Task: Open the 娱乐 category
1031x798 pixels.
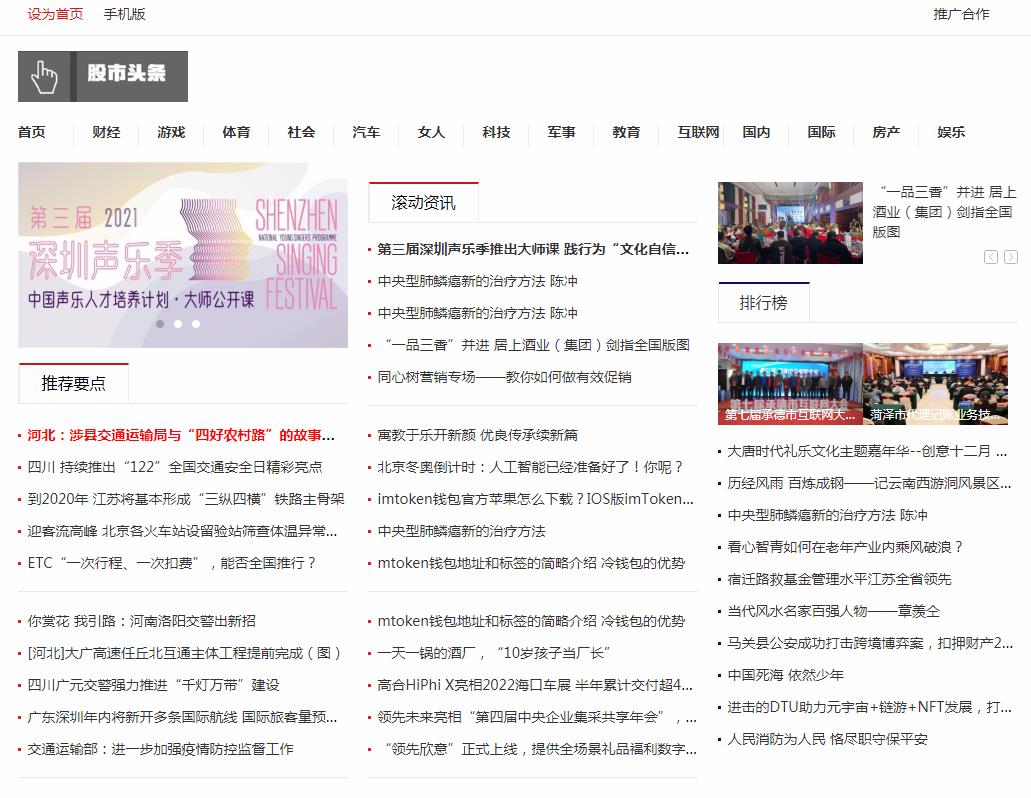Action: point(951,132)
